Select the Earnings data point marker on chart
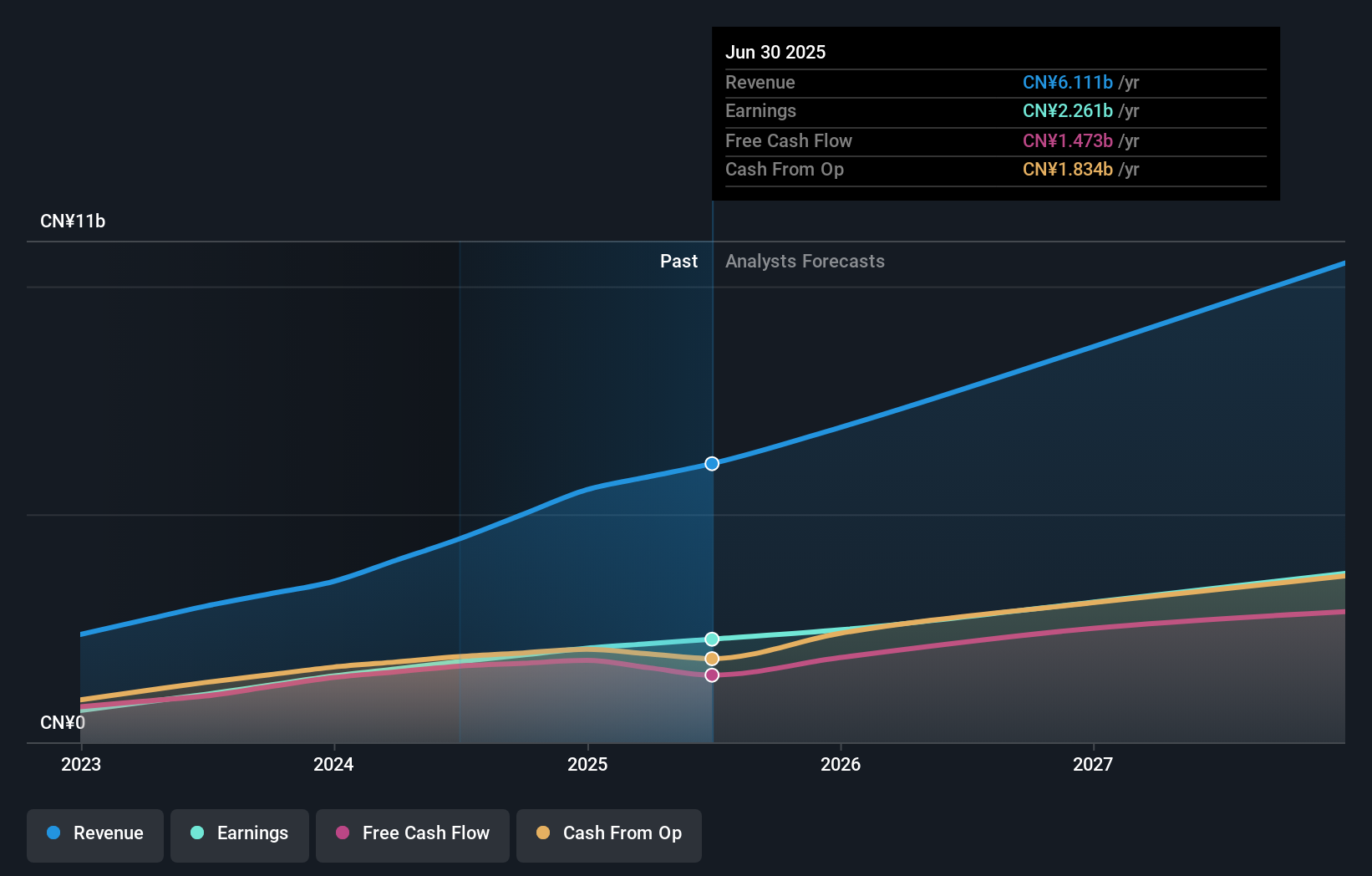The width and height of the screenshot is (1372, 876). 712,639
